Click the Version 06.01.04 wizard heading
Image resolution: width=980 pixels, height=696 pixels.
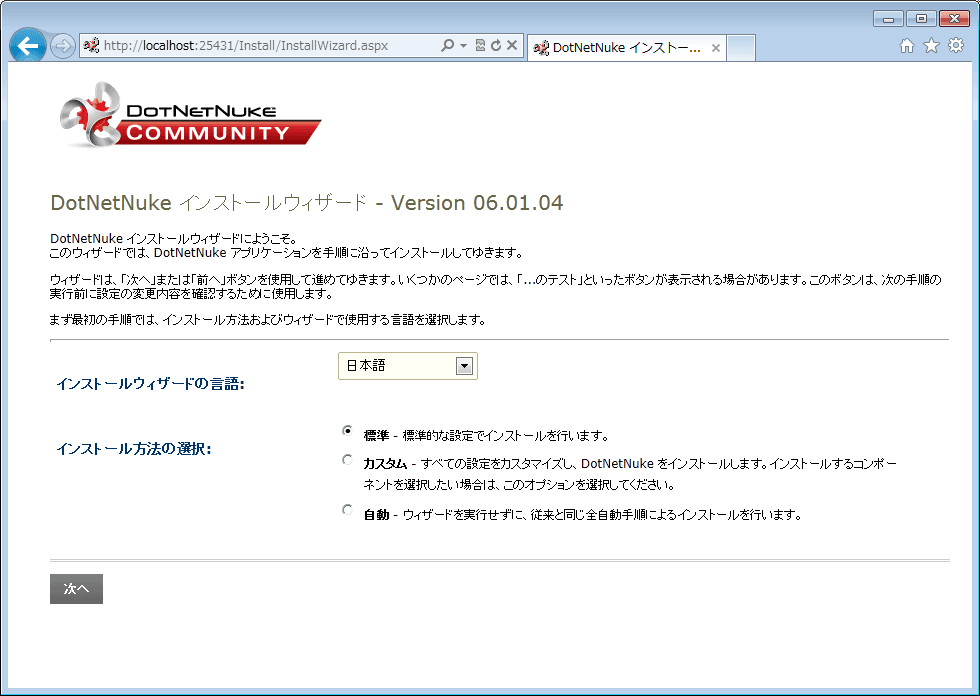(307, 203)
